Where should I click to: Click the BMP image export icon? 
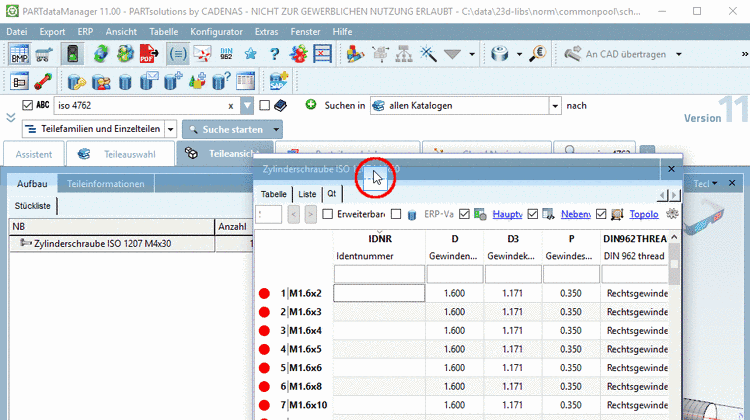pyautogui.click(x=19, y=54)
